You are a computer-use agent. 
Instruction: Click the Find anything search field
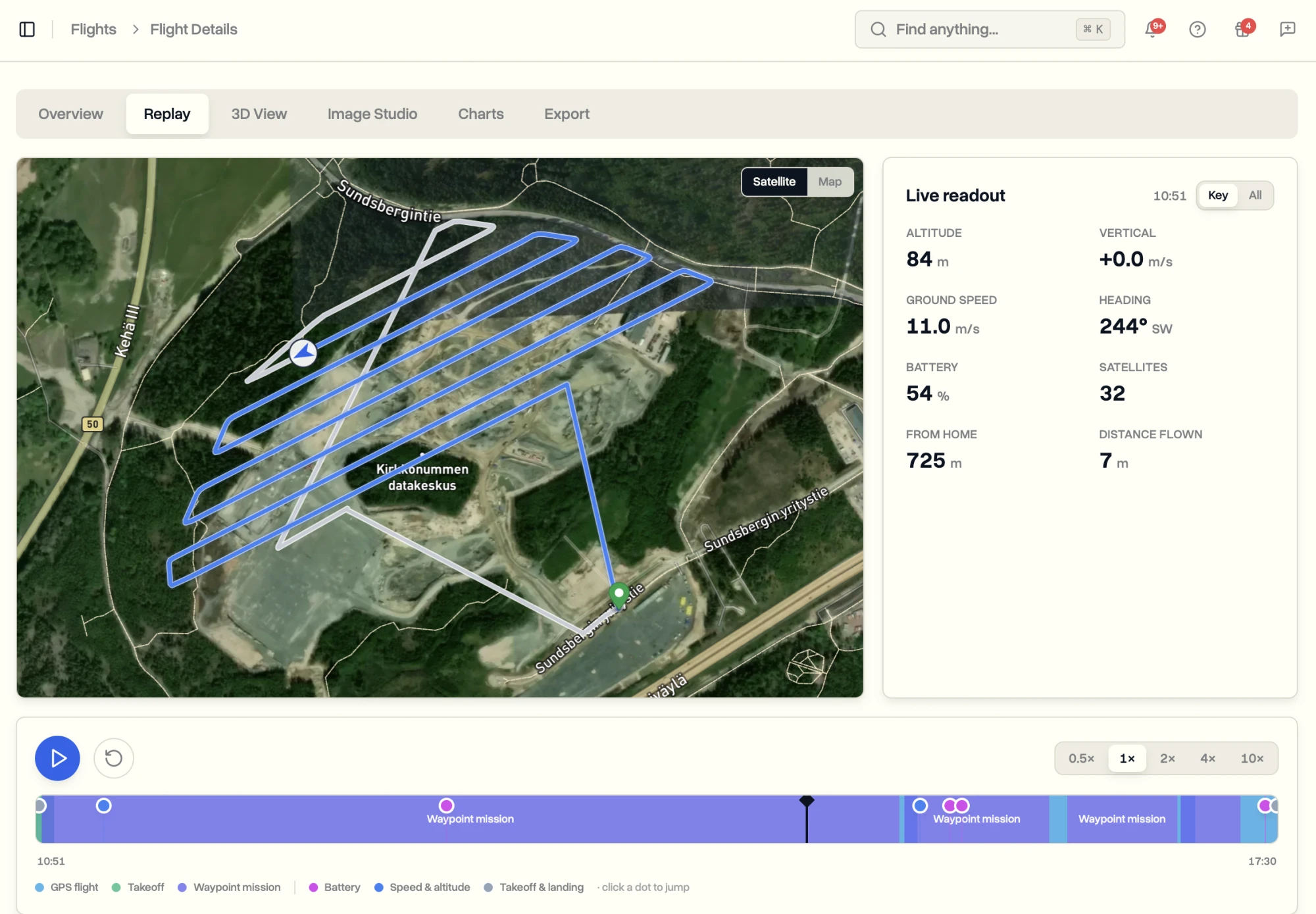[990, 29]
